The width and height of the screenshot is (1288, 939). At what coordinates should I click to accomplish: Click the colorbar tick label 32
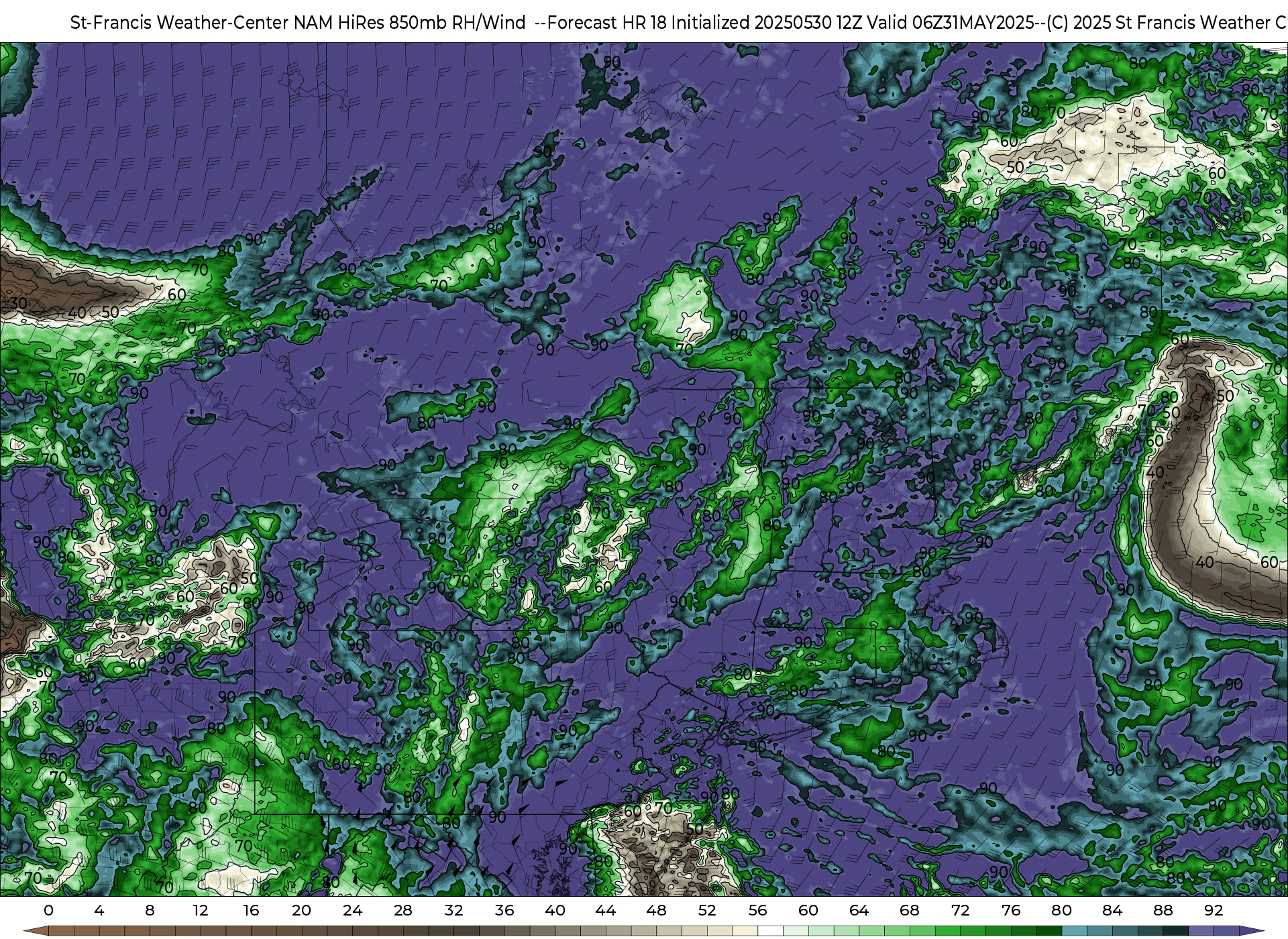pyautogui.click(x=453, y=910)
